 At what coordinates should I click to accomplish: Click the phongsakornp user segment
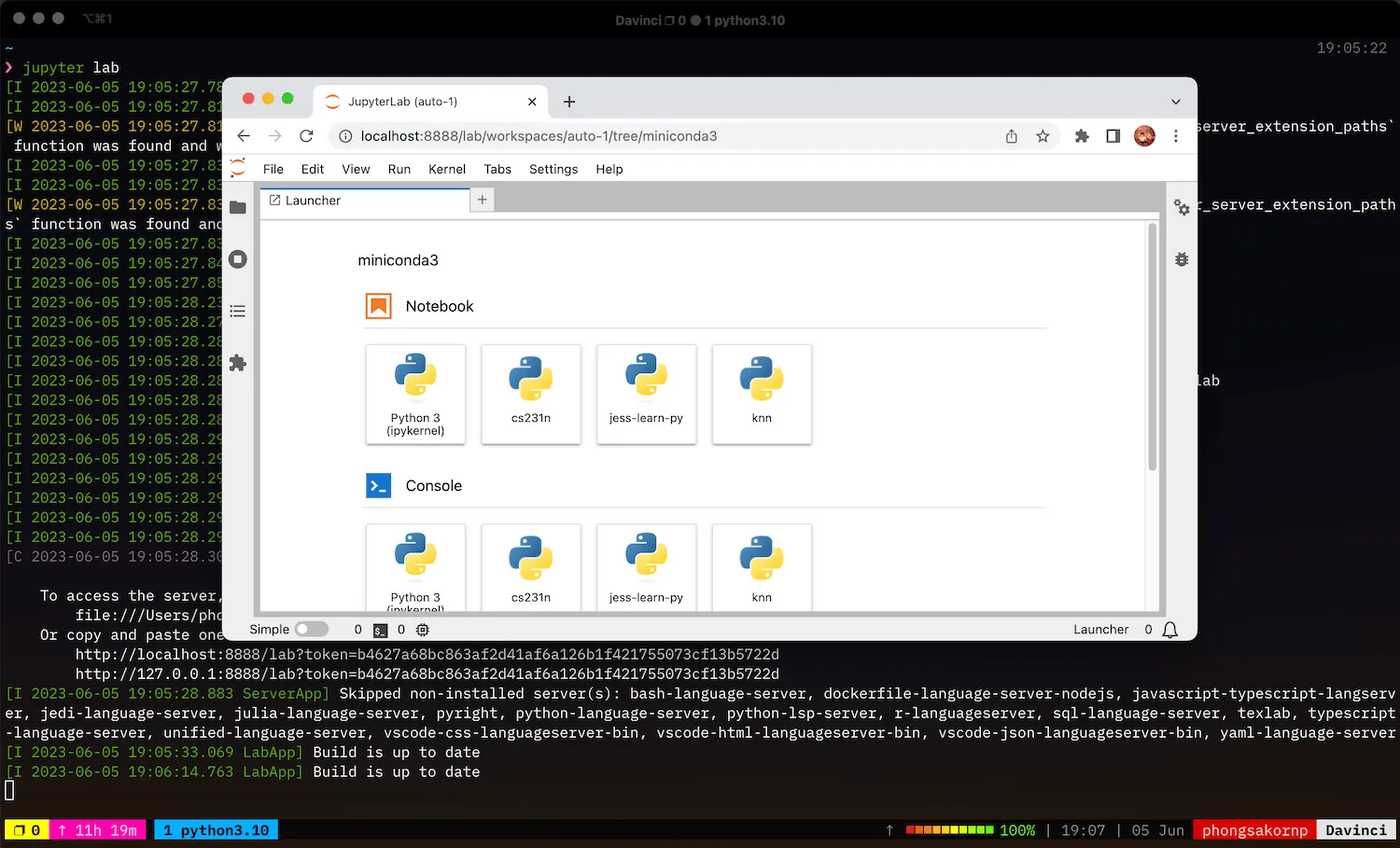click(x=1255, y=830)
